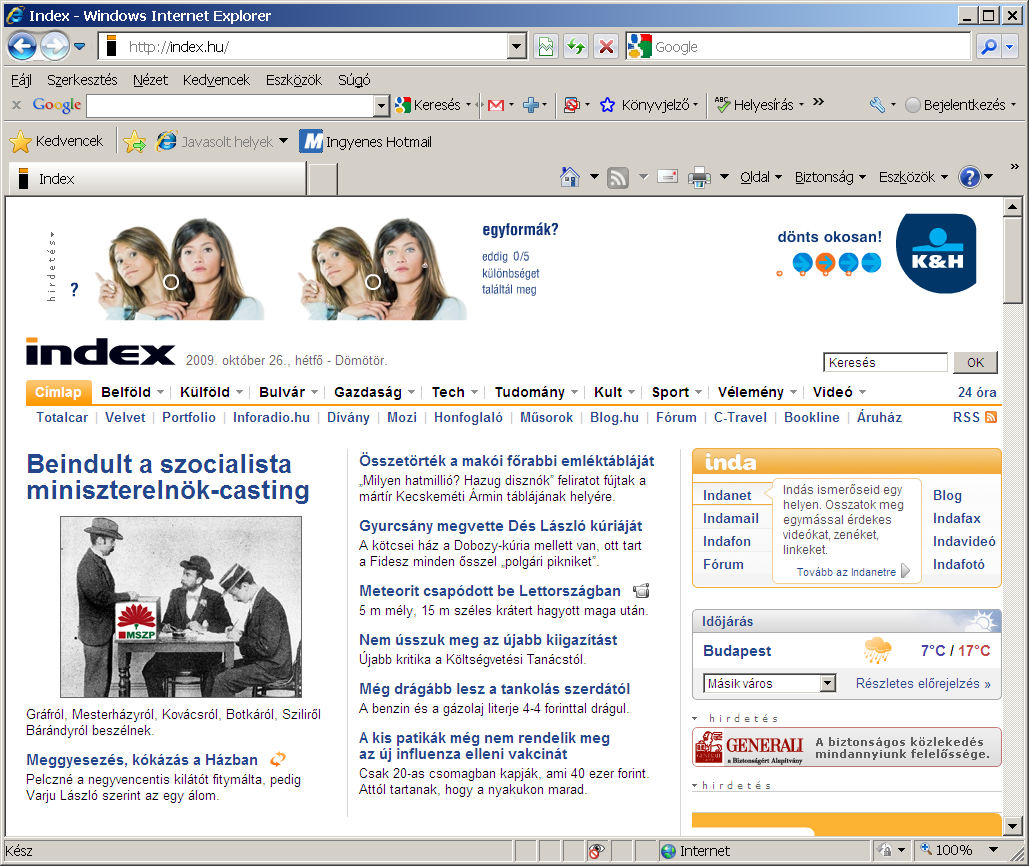Image resolution: width=1029 pixels, height=866 pixels.
Task: Click the Generali advertisement banner
Action: (x=847, y=747)
